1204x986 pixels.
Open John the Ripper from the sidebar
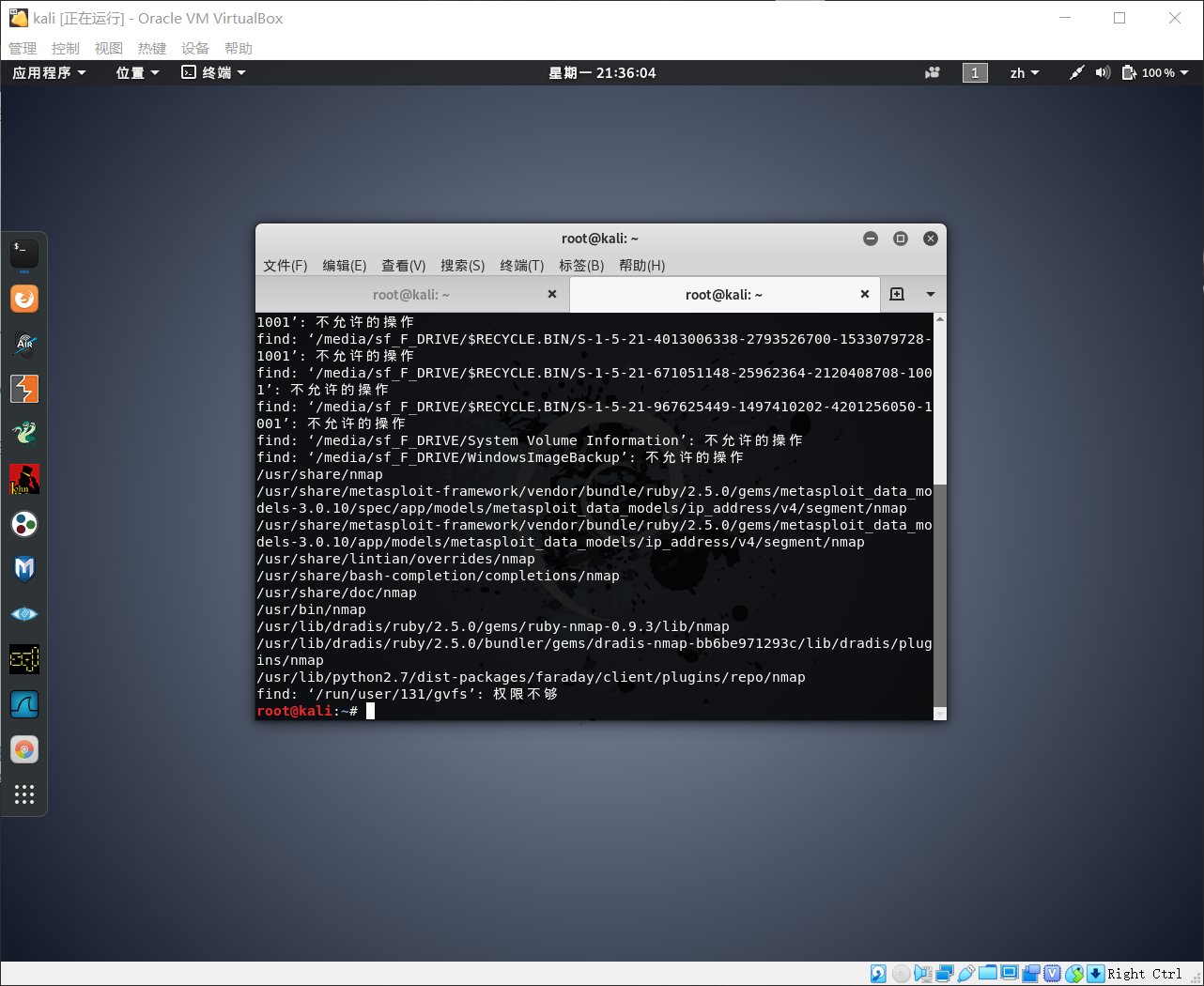pyautogui.click(x=23, y=479)
